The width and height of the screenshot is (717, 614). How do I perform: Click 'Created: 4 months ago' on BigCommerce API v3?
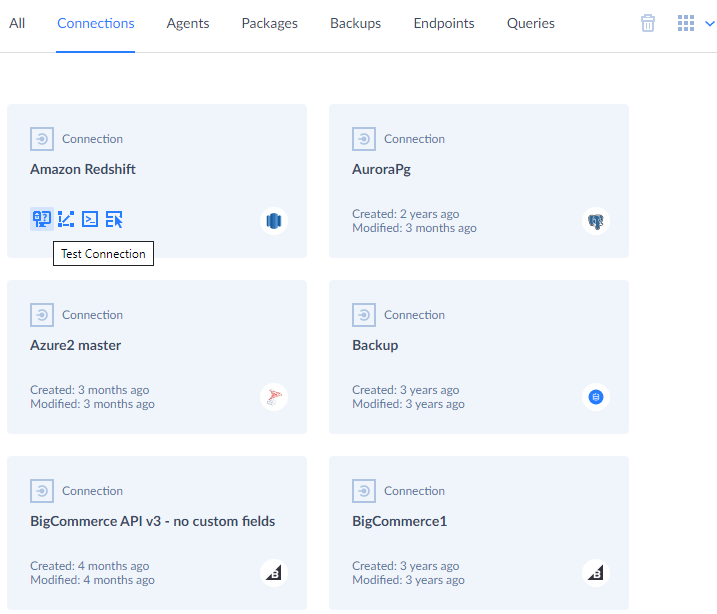pyautogui.click(x=90, y=566)
